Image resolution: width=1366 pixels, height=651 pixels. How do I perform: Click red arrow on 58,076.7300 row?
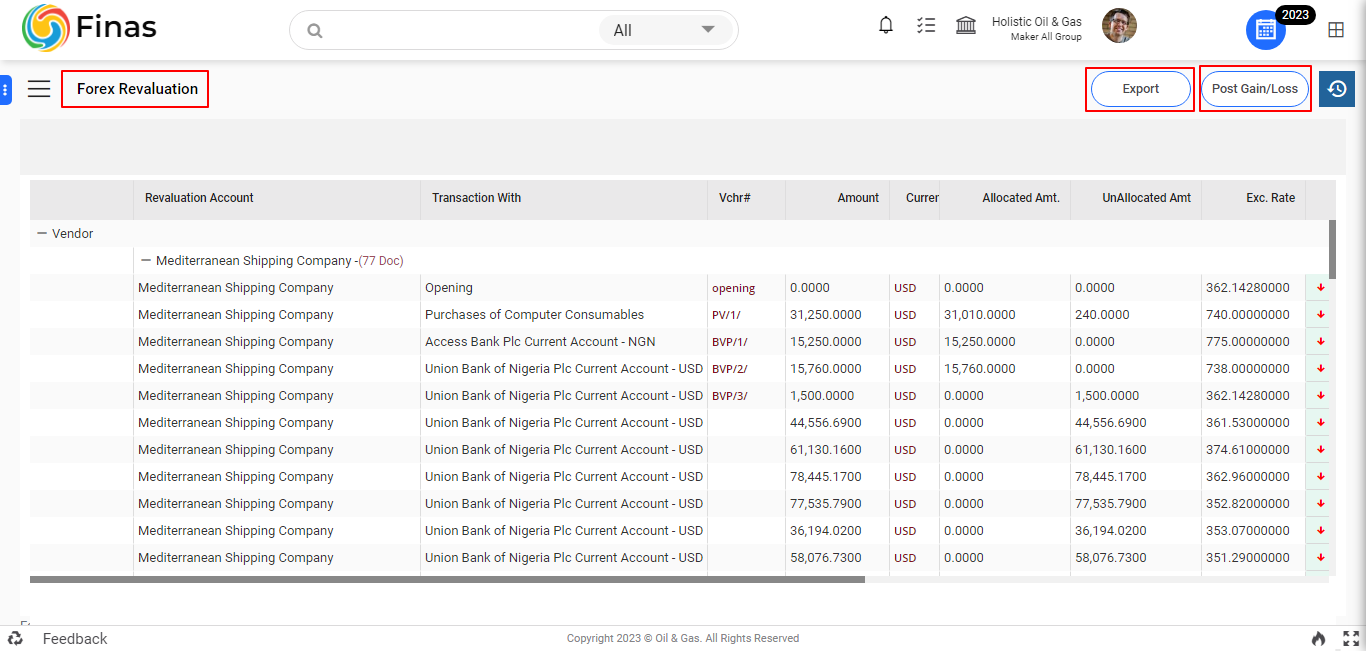pyautogui.click(x=1320, y=558)
